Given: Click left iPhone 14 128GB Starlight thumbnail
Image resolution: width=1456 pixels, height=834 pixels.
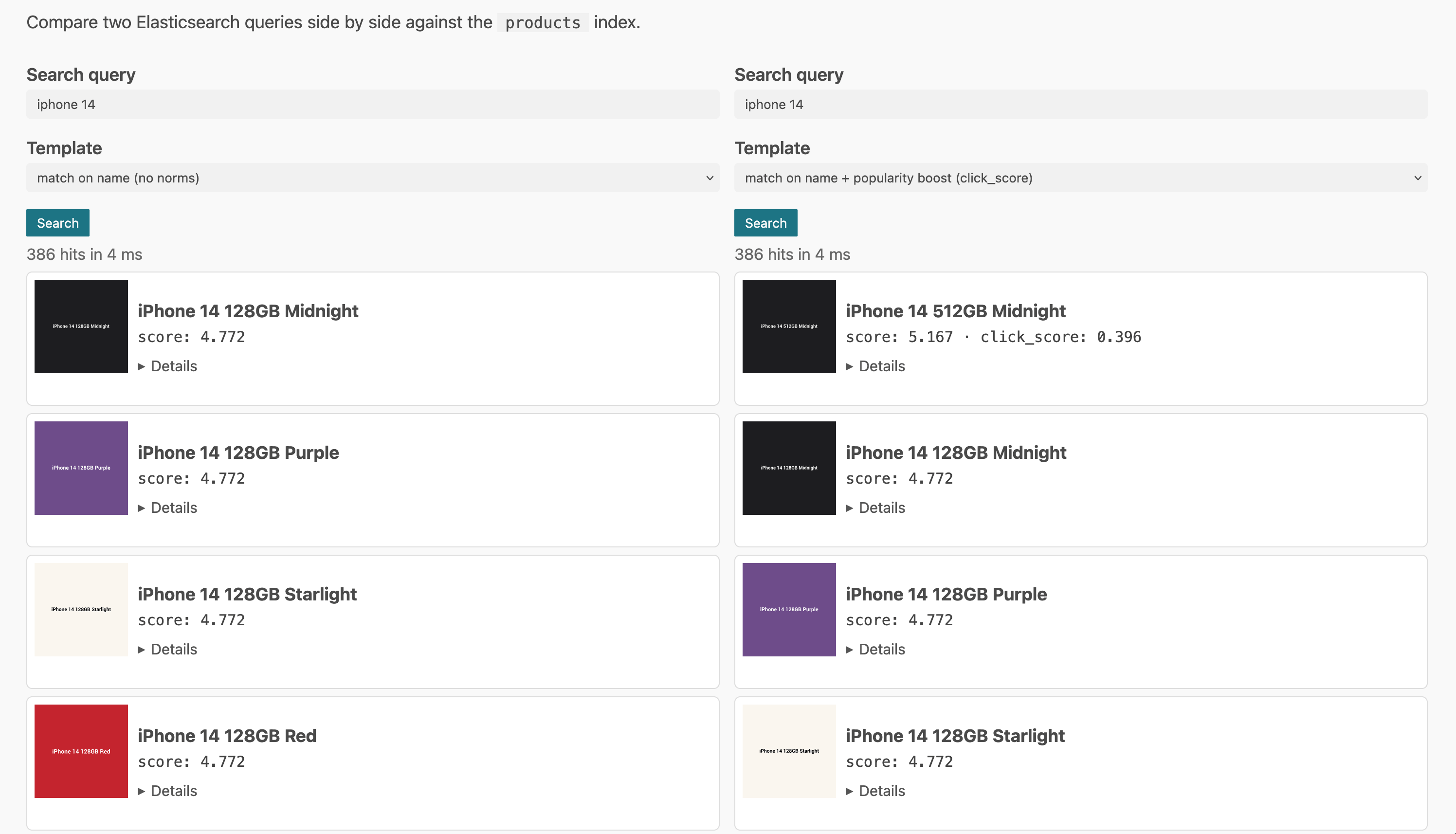Looking at the screenshot, I should pyautogui.click(x=81, y=610).
